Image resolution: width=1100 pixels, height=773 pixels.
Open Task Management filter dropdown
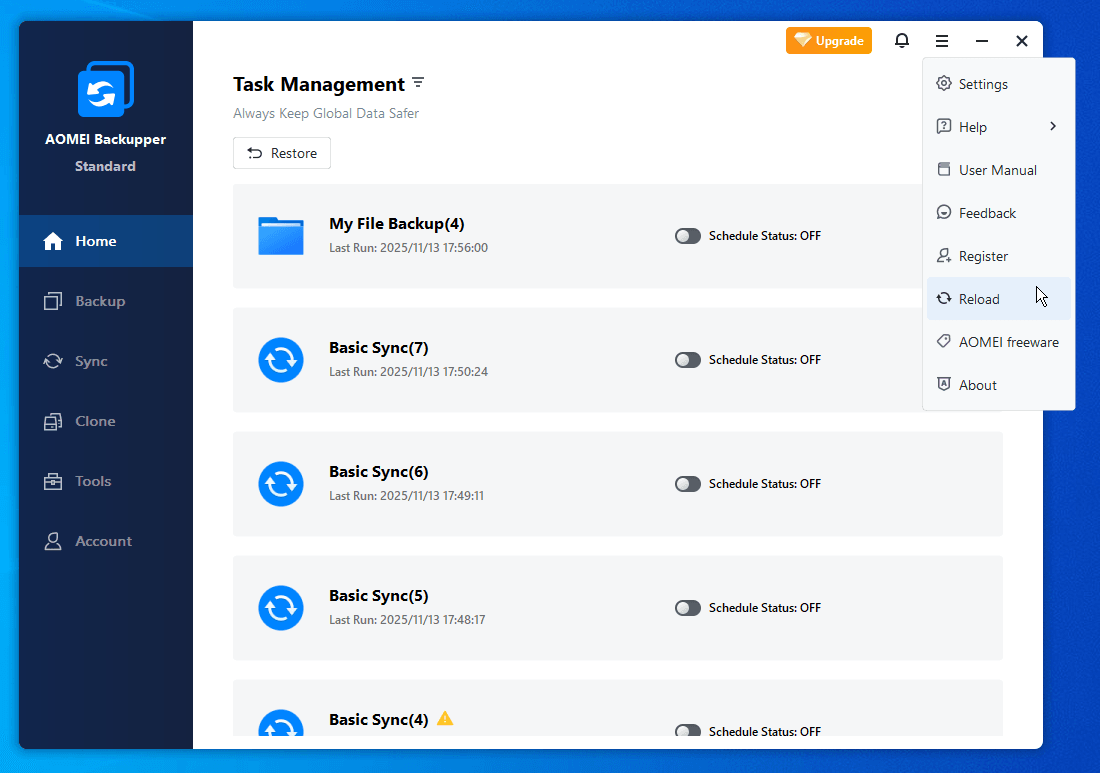[x=418, y=83]
